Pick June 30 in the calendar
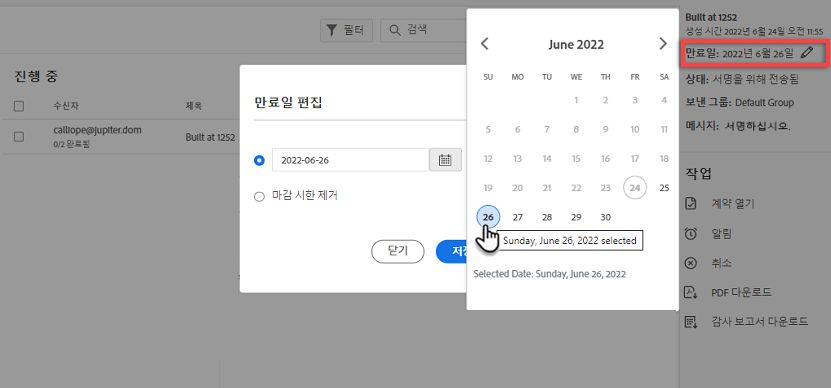Image resolution: width=831 pixels, height=388 pixels. click(606, 217)
